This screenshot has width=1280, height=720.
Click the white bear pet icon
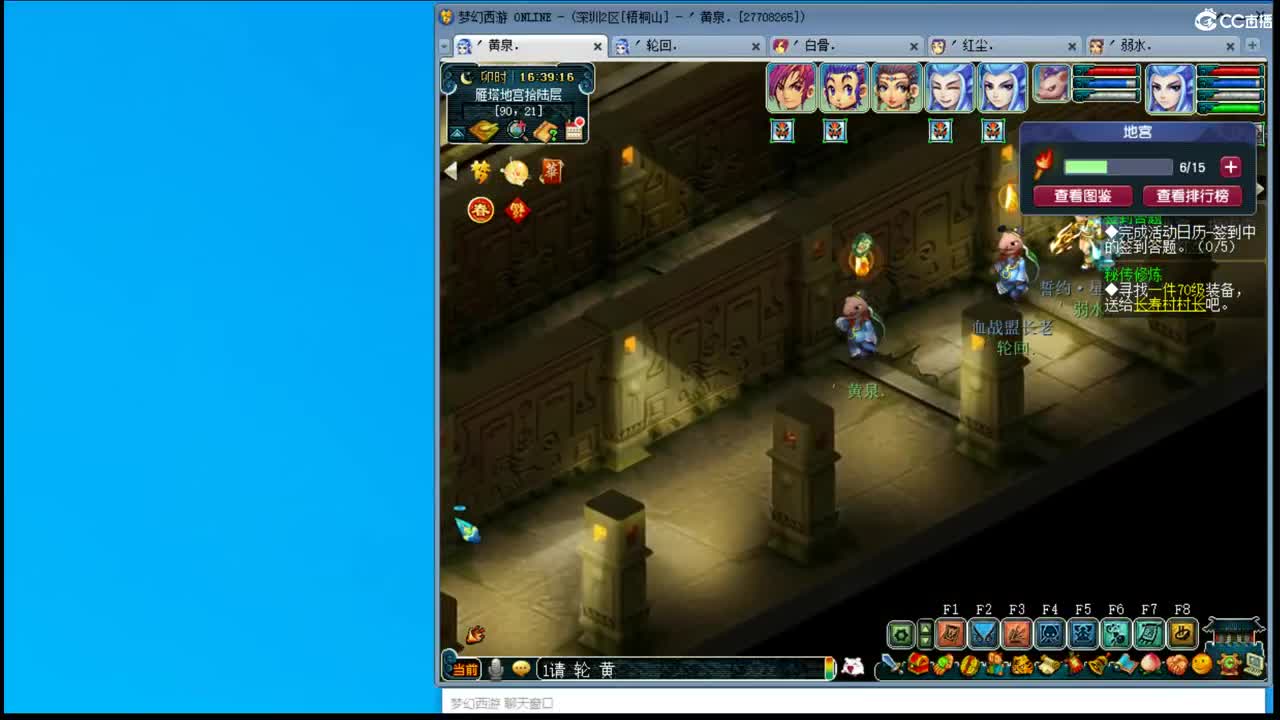(852, 666)
